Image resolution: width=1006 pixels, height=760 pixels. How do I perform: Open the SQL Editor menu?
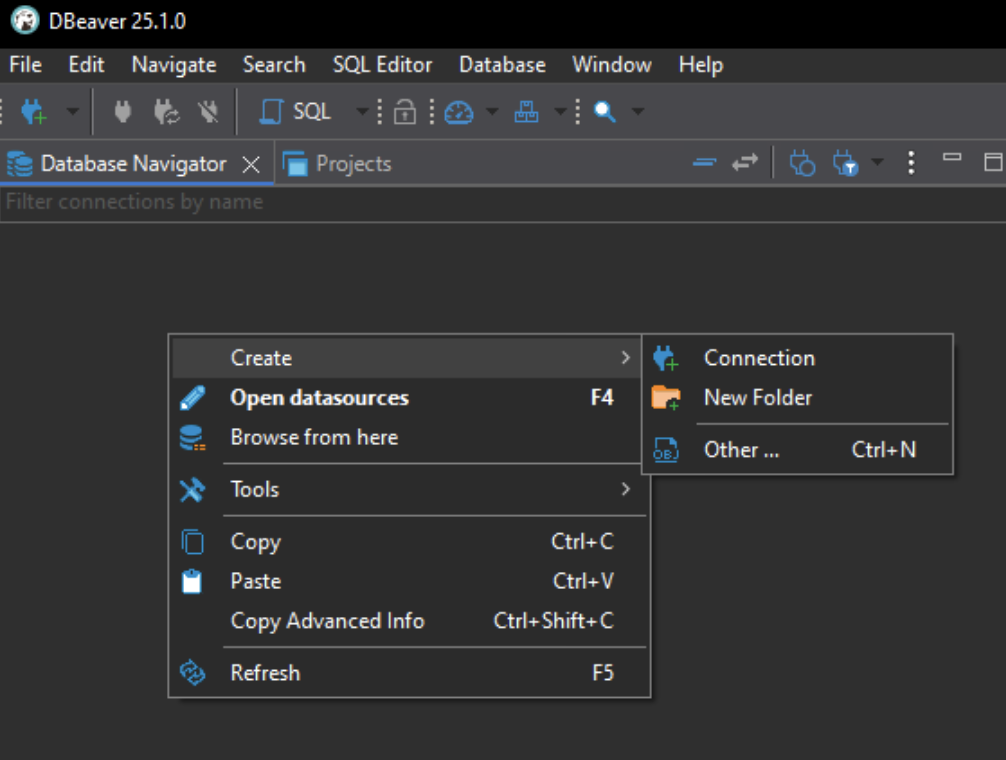[x=382, y=65]
